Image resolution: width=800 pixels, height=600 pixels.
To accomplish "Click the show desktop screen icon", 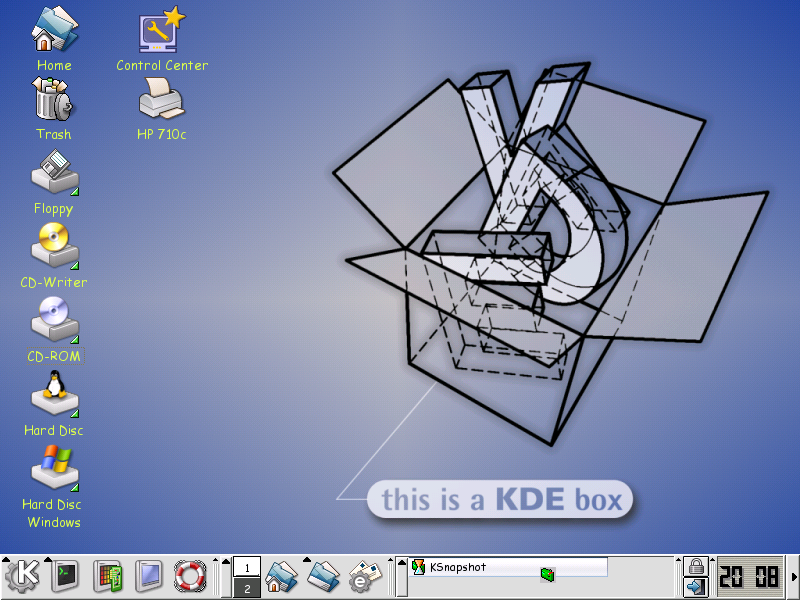I will click(x=148, y=577).
